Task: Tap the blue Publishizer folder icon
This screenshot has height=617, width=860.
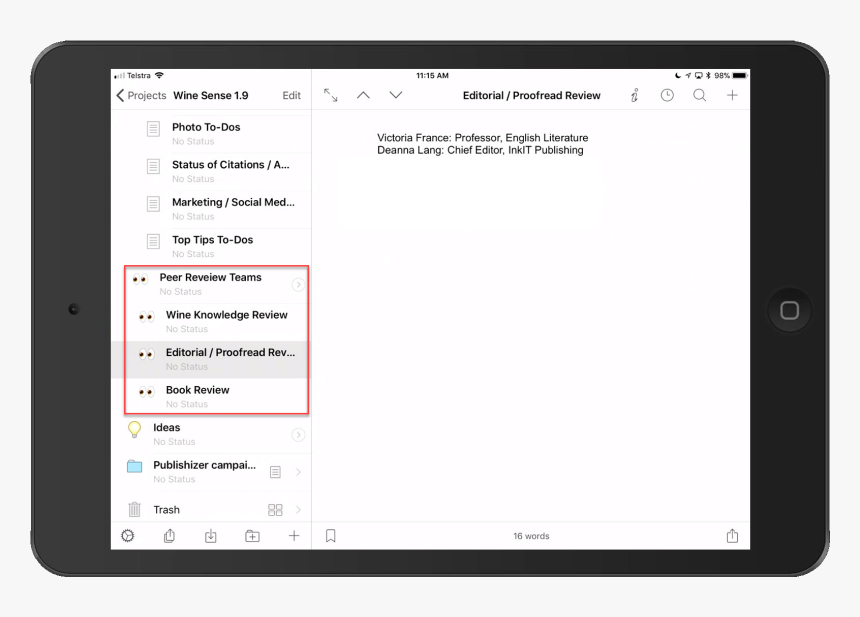Action: click(x=134, y=466)
